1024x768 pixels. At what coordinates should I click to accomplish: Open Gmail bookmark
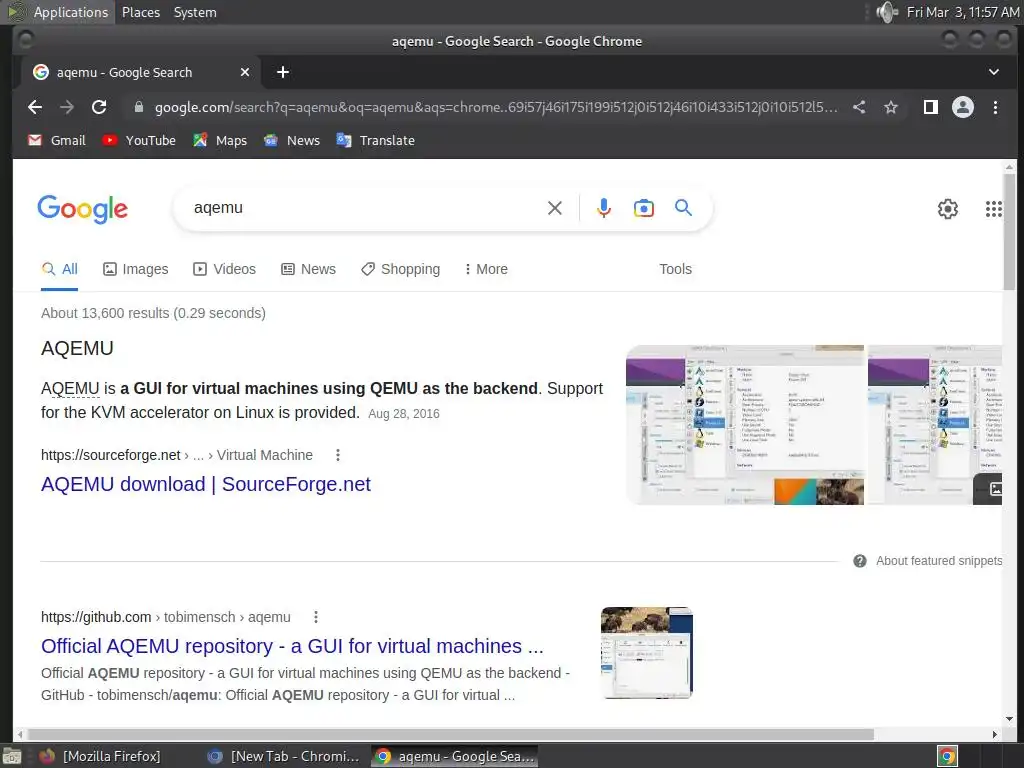(x=57, y=140)
